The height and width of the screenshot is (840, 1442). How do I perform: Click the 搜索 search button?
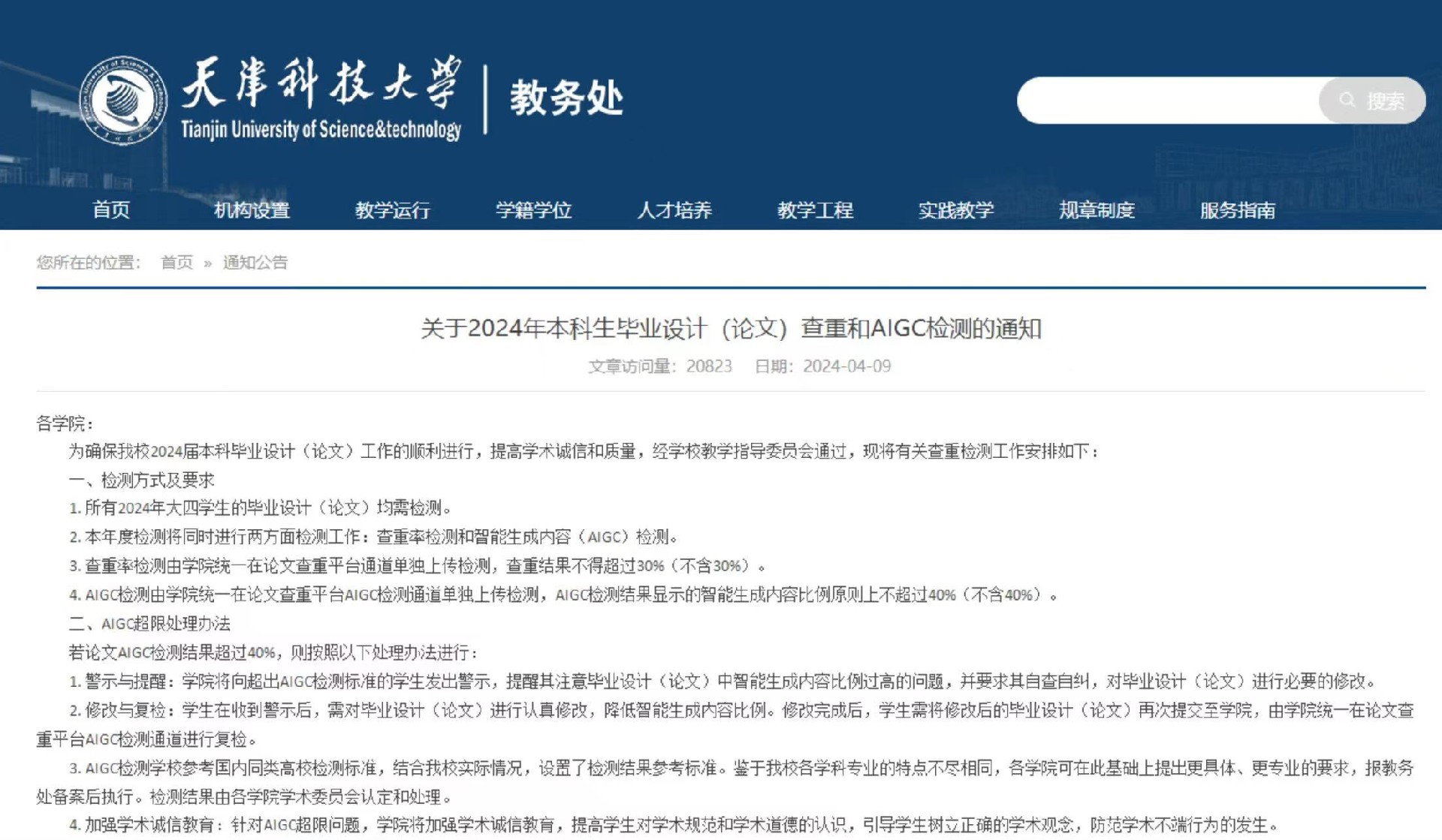1372,100
